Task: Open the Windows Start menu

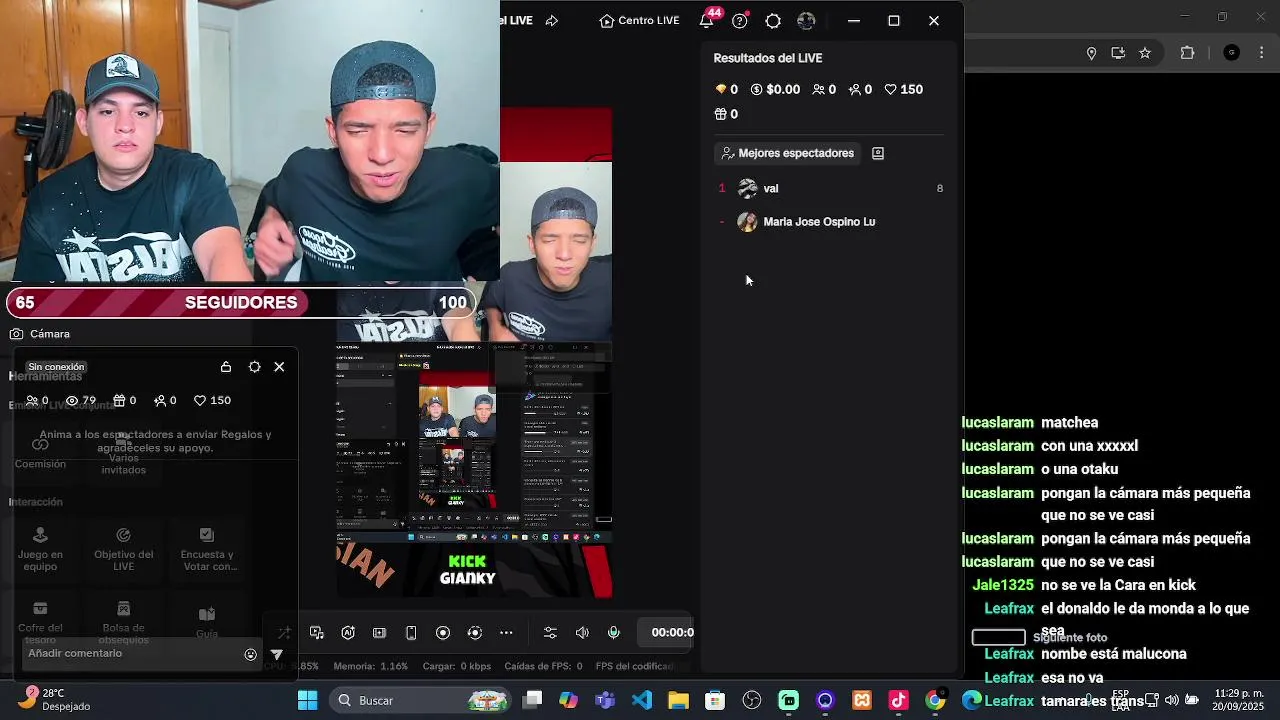Action: pyautogui.click(x=307, y=700)
